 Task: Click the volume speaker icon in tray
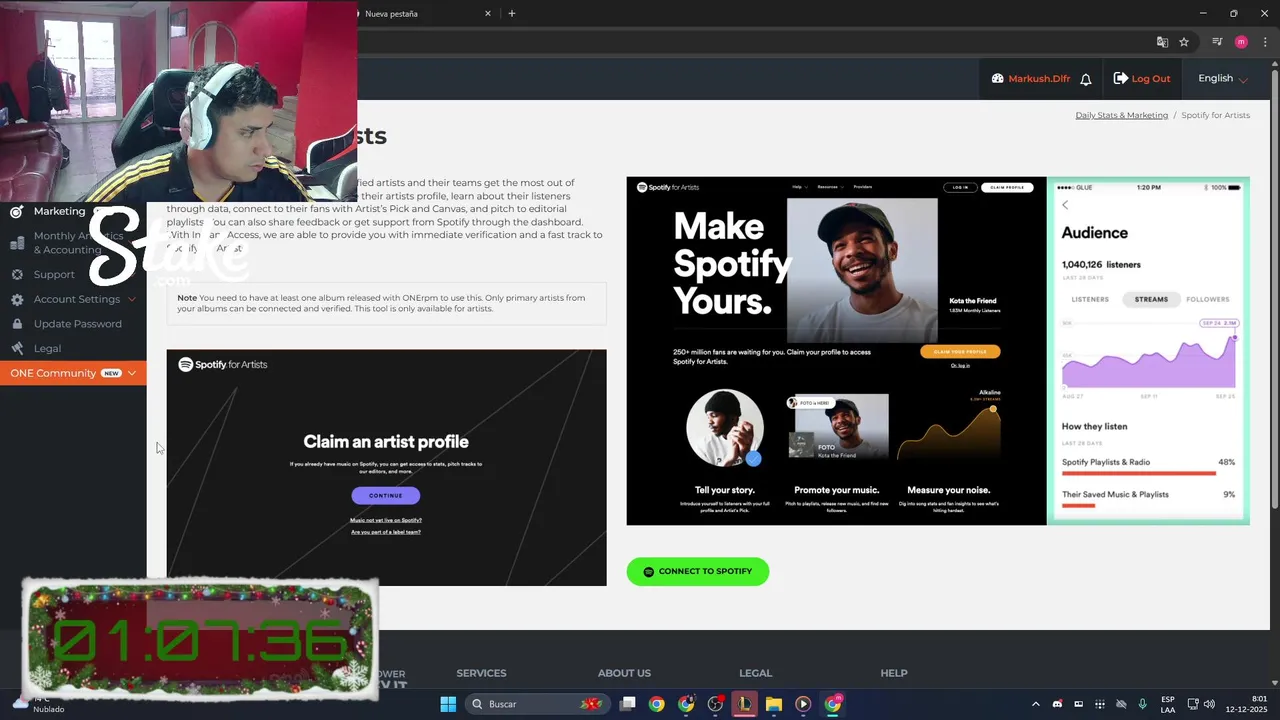pos(1210,704)
